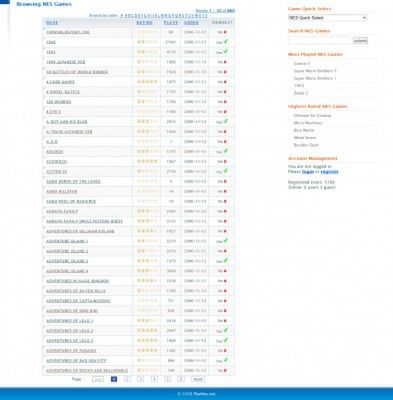The image size is (393, 400).
Task: Go to results page 6
Action: [x=181, y=379]
